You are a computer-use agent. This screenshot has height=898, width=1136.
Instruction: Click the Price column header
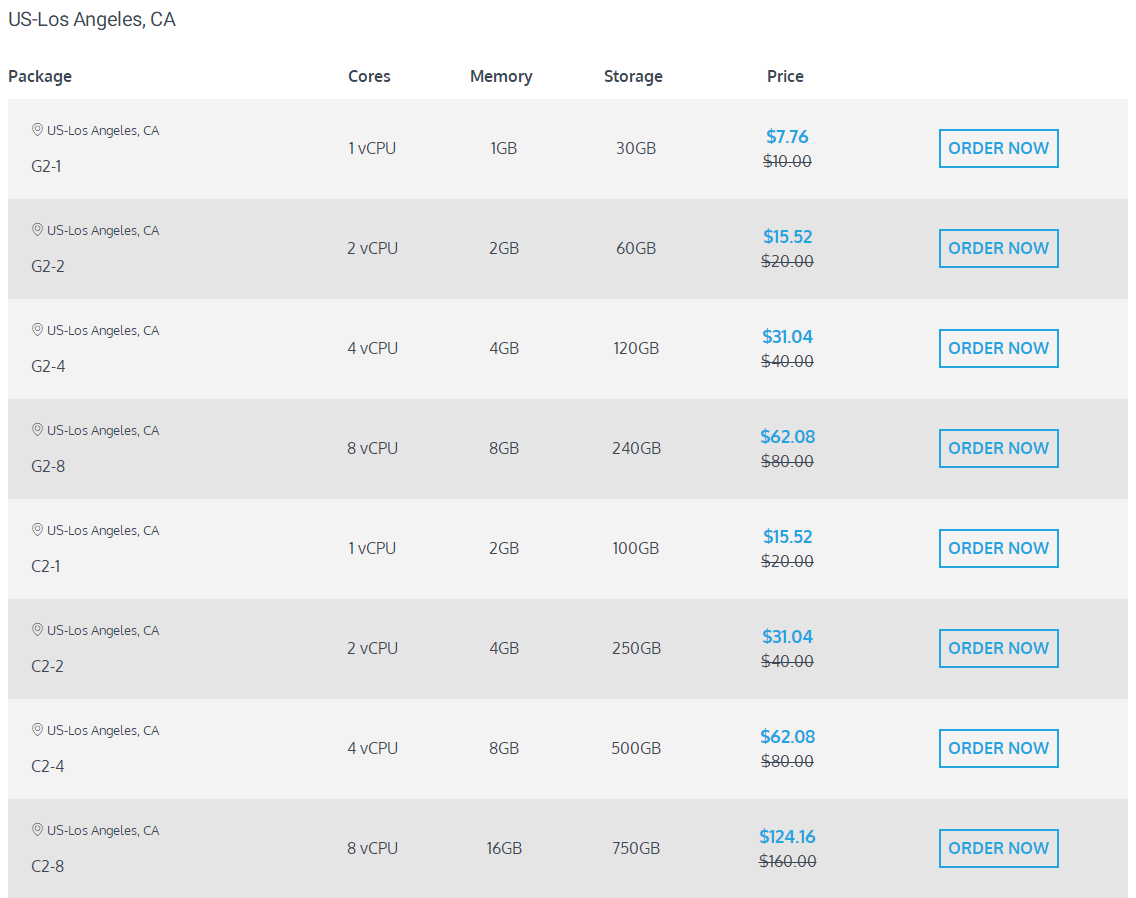point(785,76)
